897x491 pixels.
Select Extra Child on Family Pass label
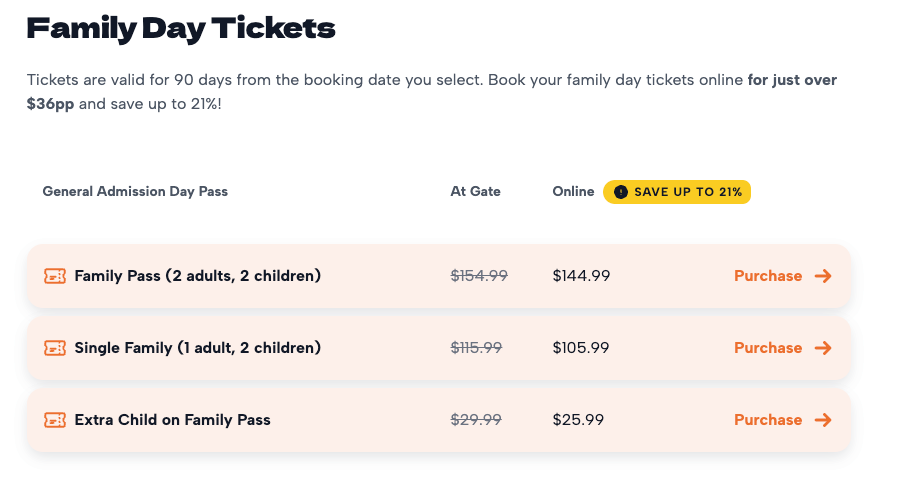click(172, 420)
